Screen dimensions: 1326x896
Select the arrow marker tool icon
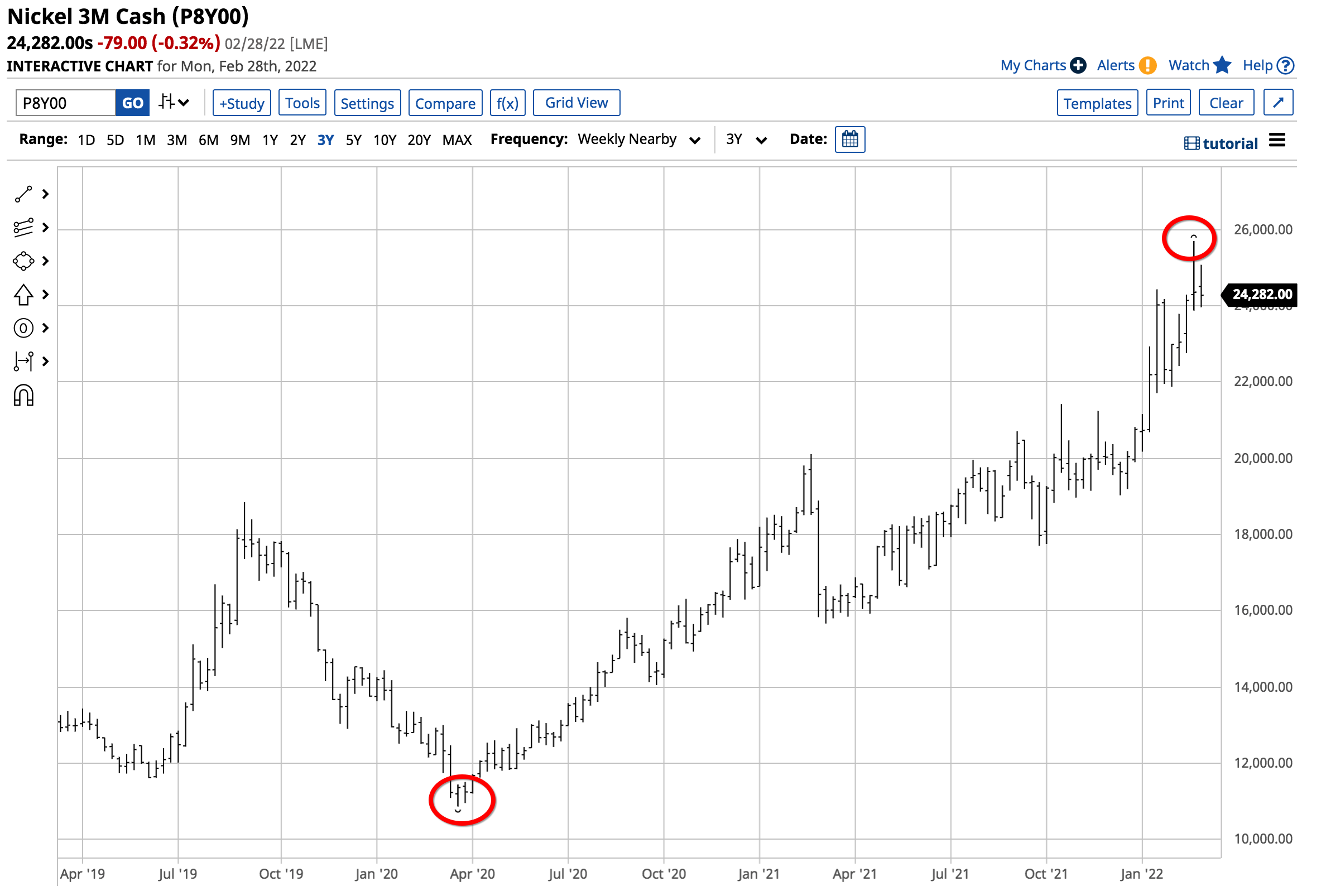[x=23, y=296]
